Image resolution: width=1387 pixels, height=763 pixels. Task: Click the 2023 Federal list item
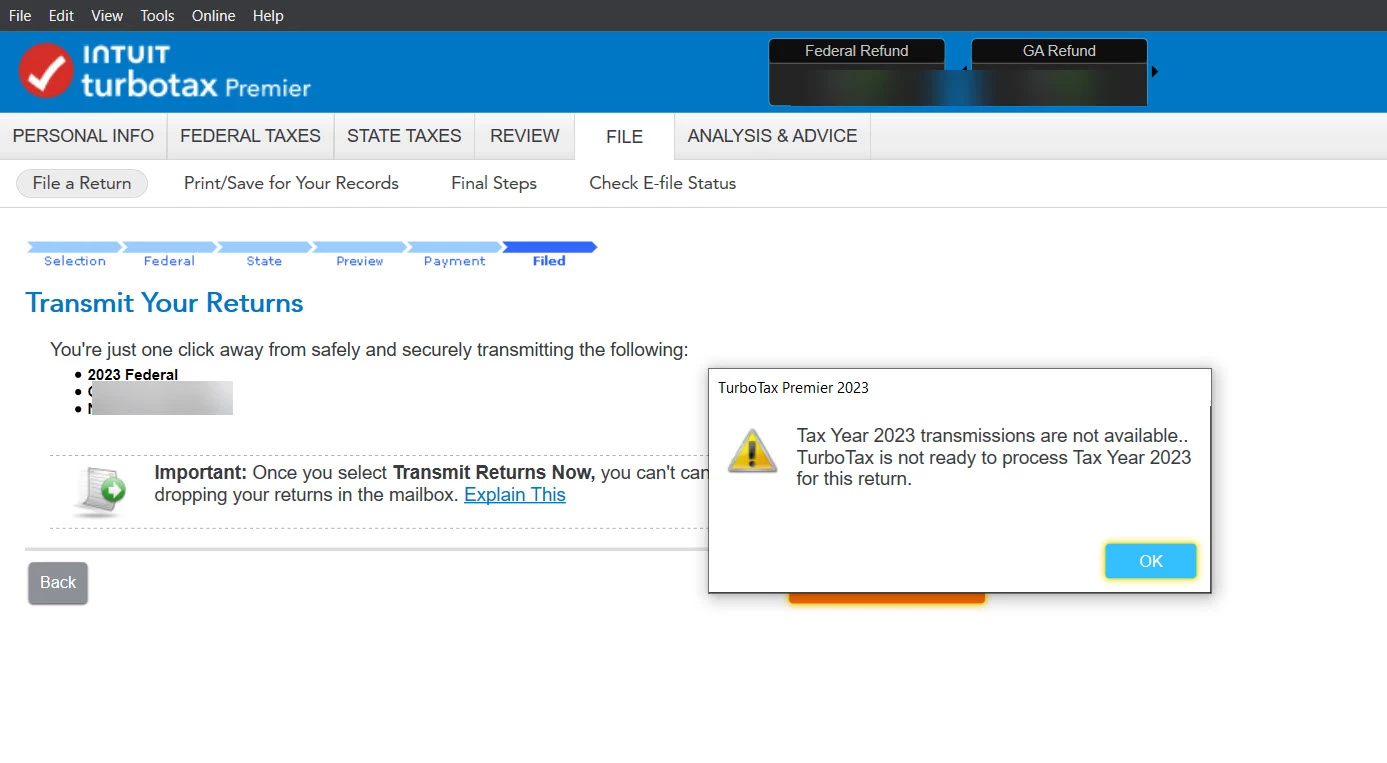click(x=133, y=375)
